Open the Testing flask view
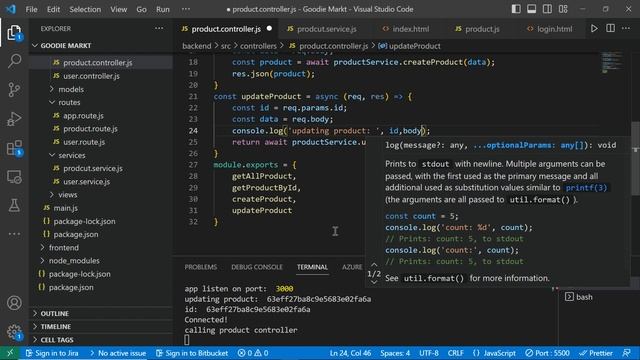The width and height of the screenshot is (640, 360). click(x=14, y=205)
